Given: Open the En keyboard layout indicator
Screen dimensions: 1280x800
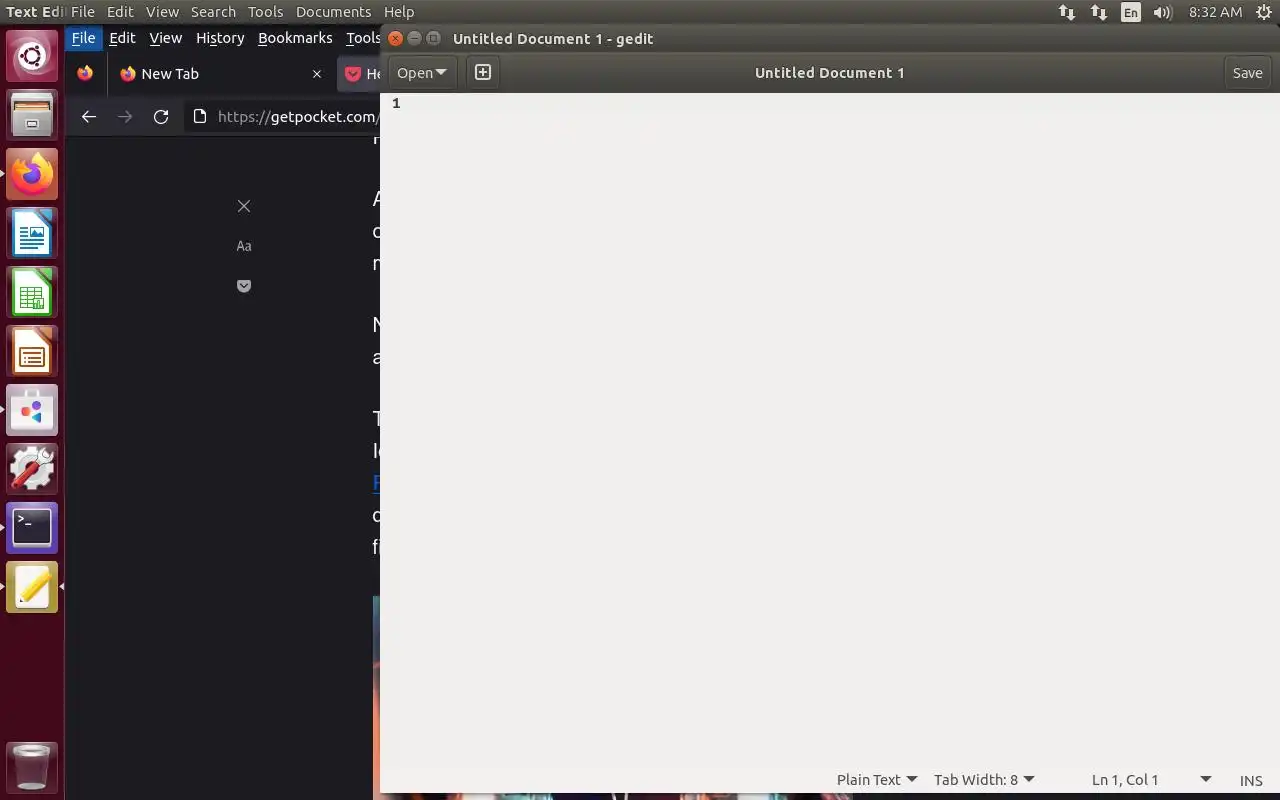Looking at the screenshot, I should tap(1131, 12).
